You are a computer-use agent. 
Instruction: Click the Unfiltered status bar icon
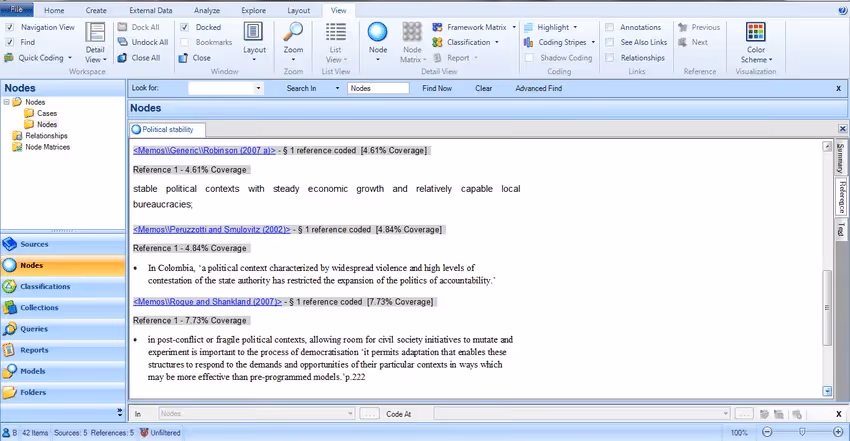coord(144,432)
